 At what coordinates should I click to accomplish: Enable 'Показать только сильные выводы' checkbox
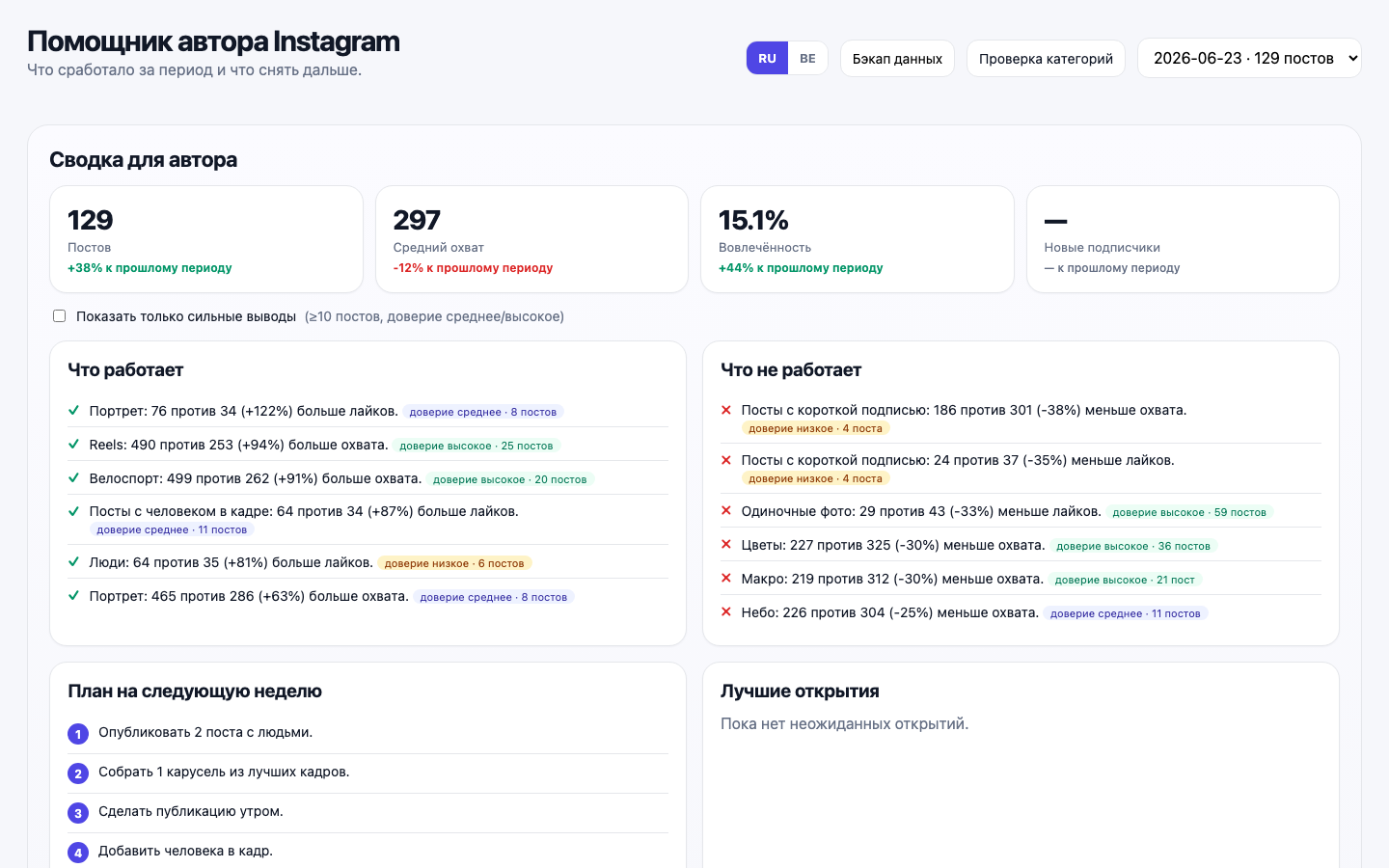(60, 316)
